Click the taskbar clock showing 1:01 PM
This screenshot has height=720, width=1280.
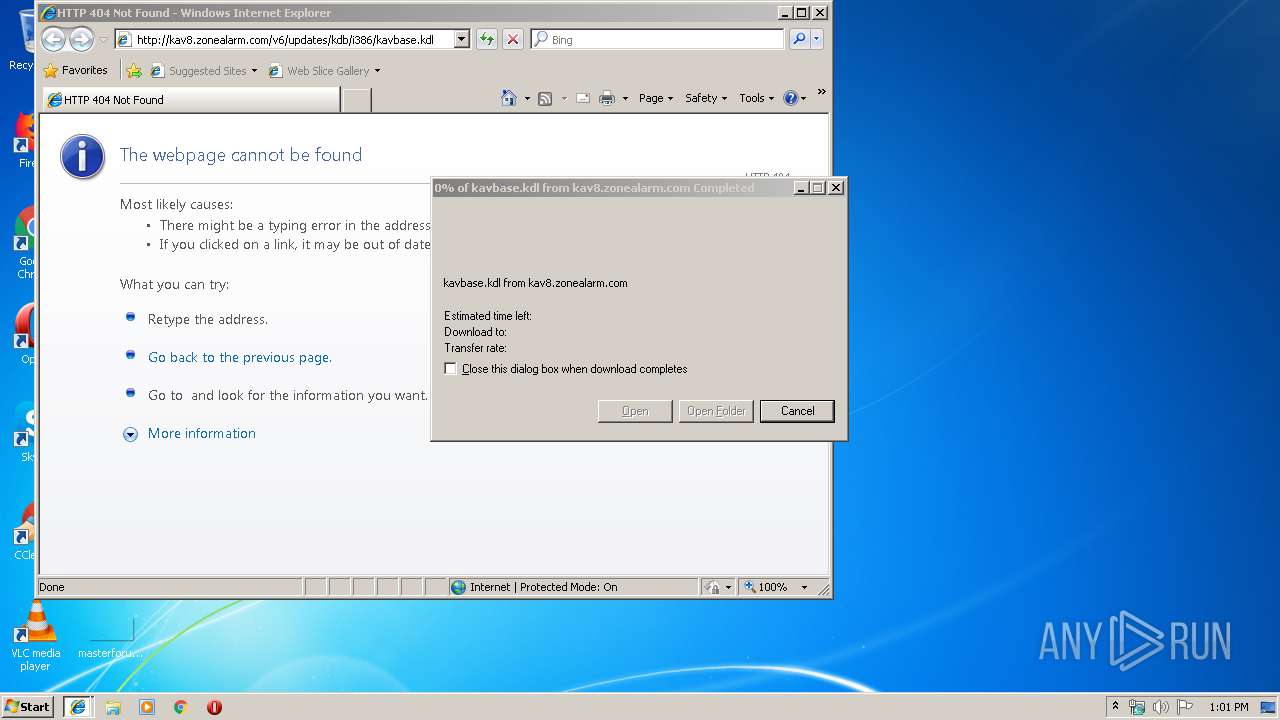tap(1228, 707)
